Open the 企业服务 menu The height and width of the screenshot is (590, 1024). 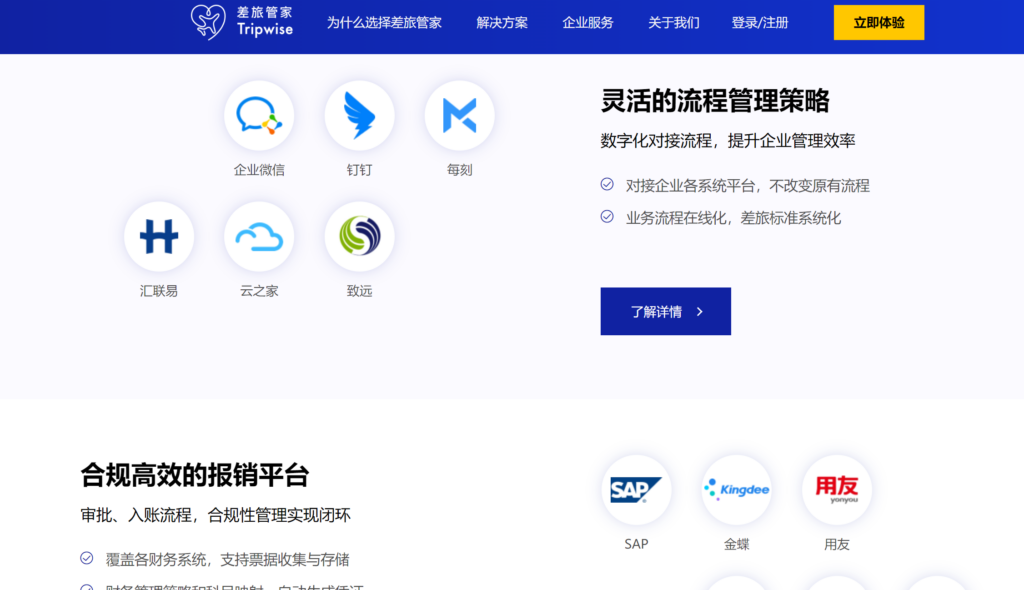point(588,23)
